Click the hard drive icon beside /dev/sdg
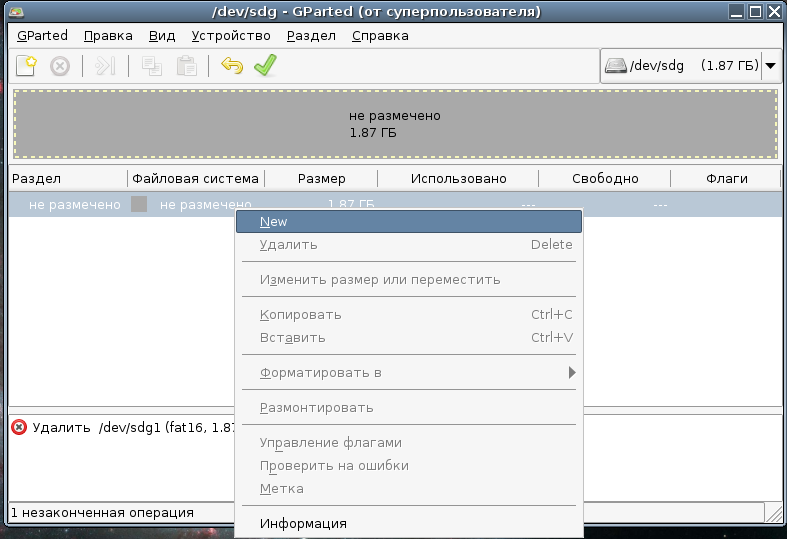Image resolution: width=787 pixels, height=539 pixels. [x=615, y=65]
